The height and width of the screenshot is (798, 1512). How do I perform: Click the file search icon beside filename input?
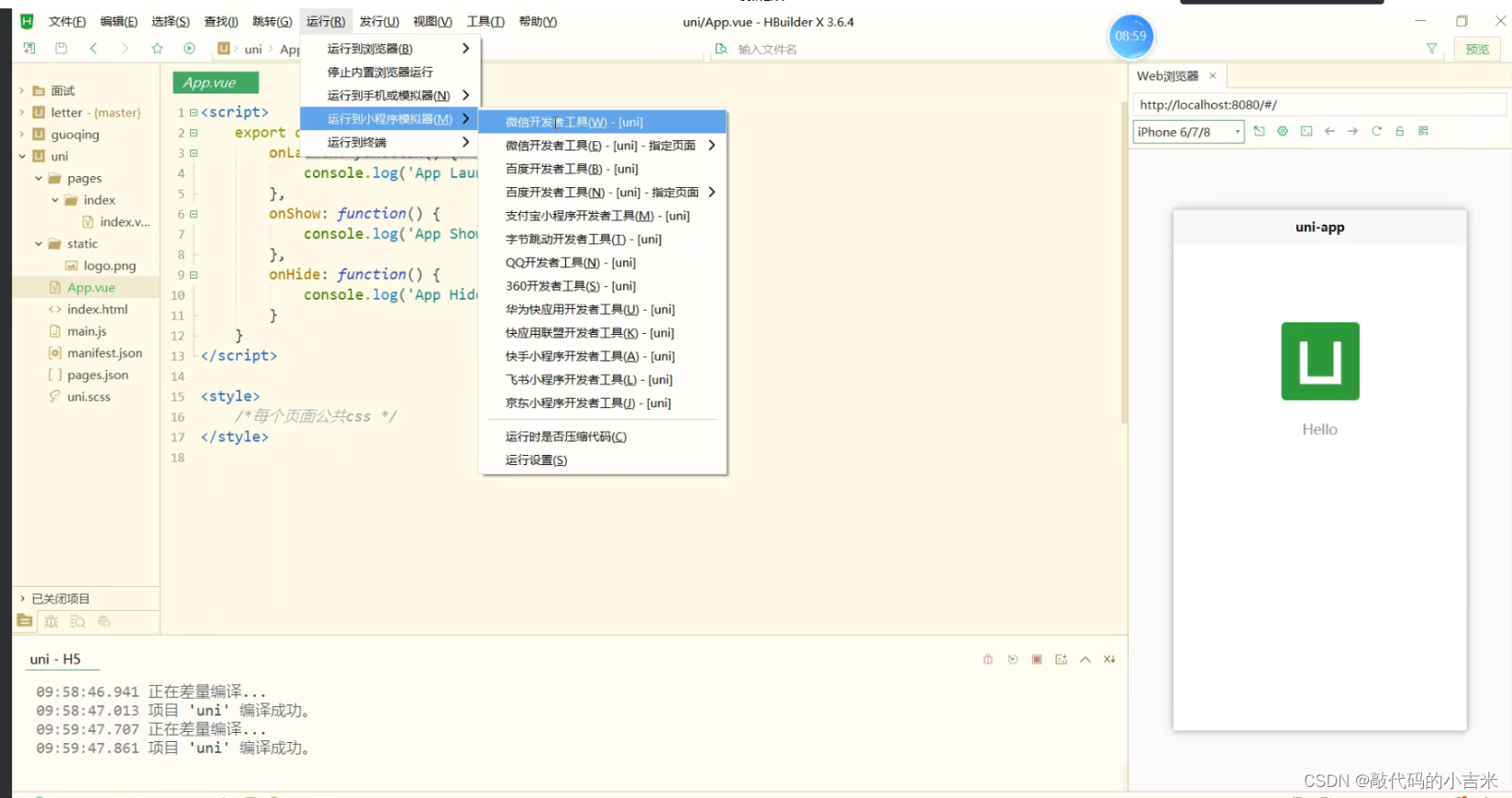click(x=721, y=49)
